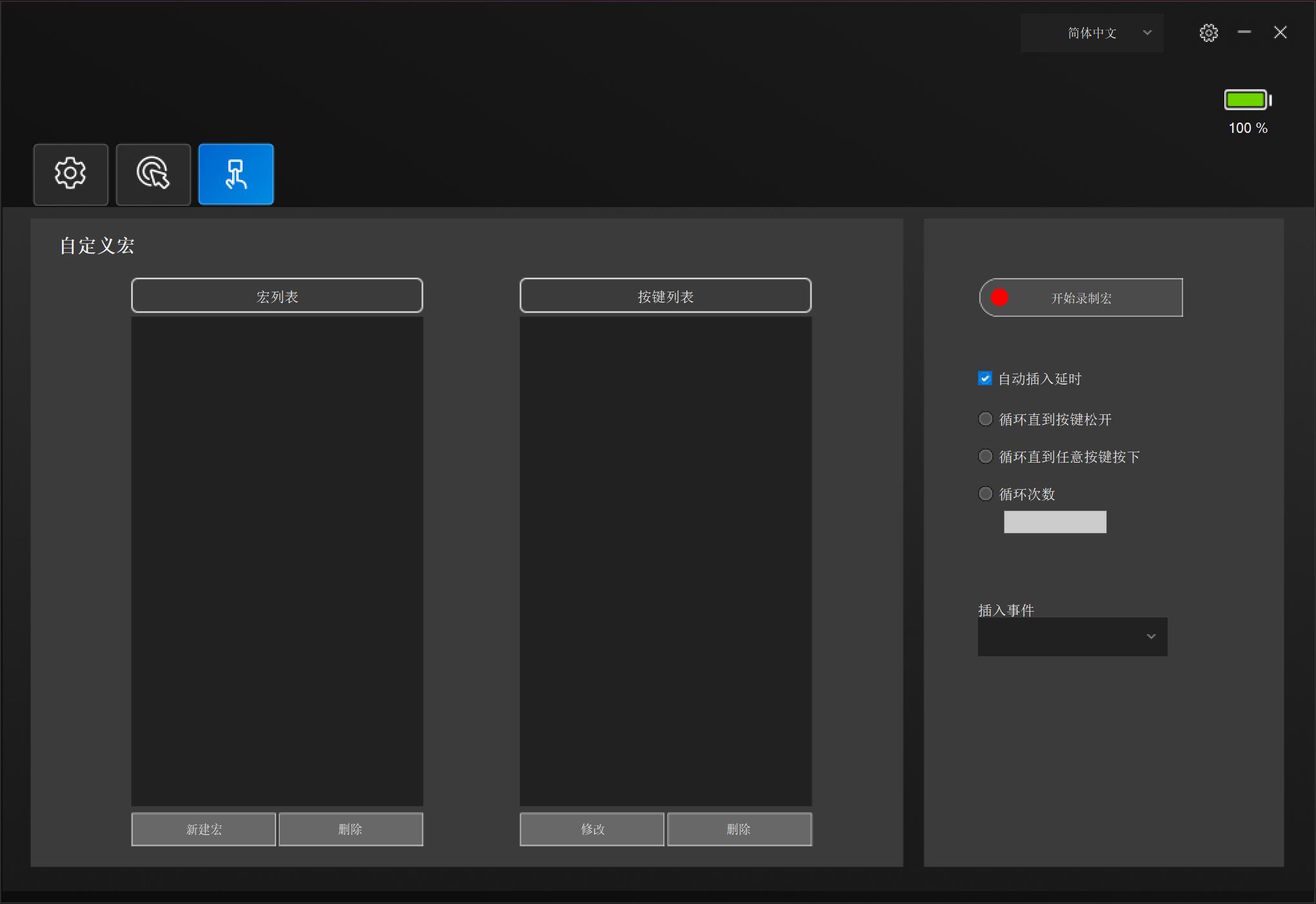Choose the 循环次数 radio option
Viewport: 1316px width, 904px height.
(x=986, y=494)
